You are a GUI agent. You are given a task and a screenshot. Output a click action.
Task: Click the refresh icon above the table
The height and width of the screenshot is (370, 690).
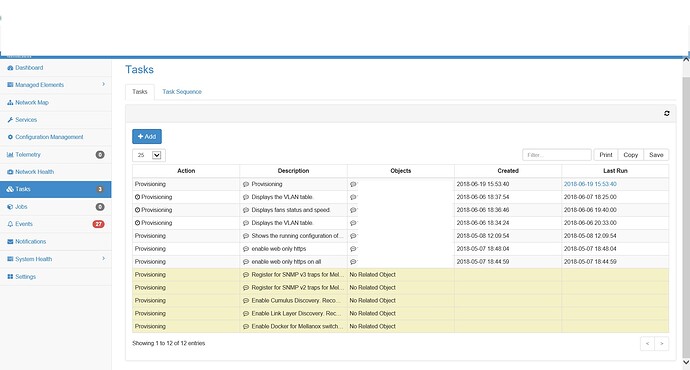click(667, 114)
